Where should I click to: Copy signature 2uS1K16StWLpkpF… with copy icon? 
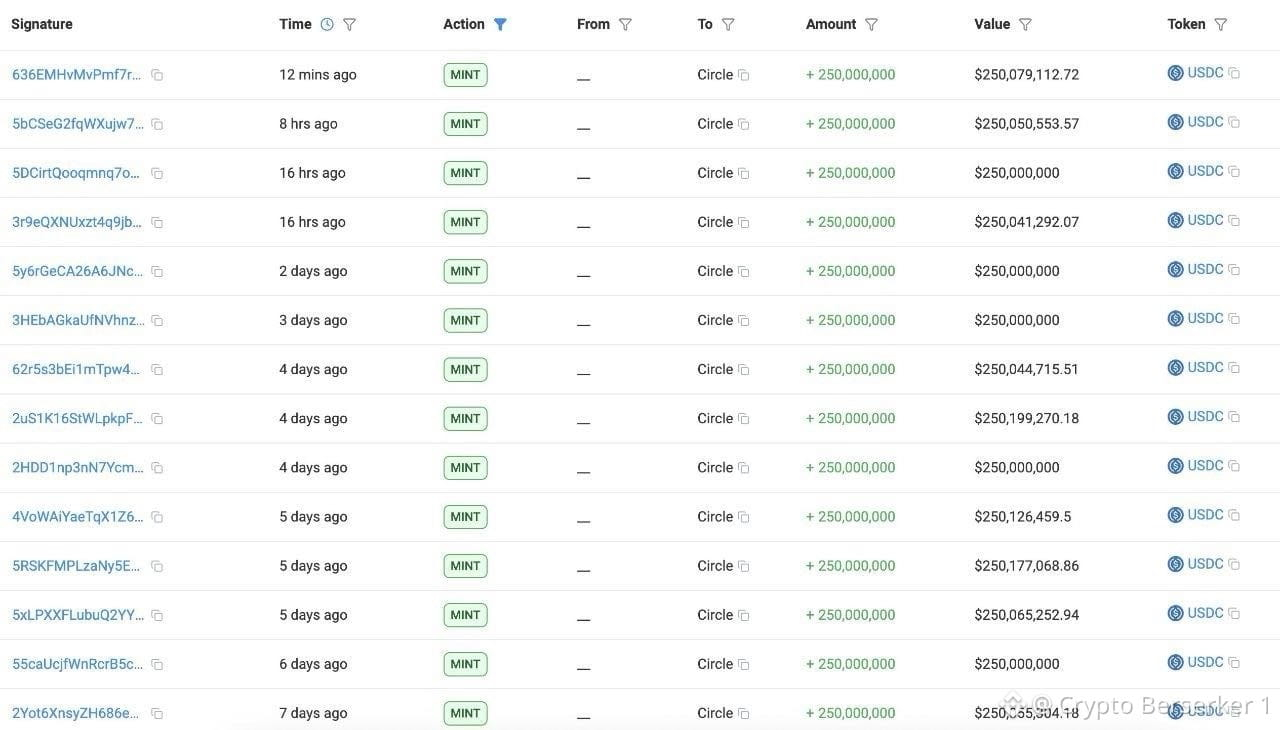tap(157, 418)
